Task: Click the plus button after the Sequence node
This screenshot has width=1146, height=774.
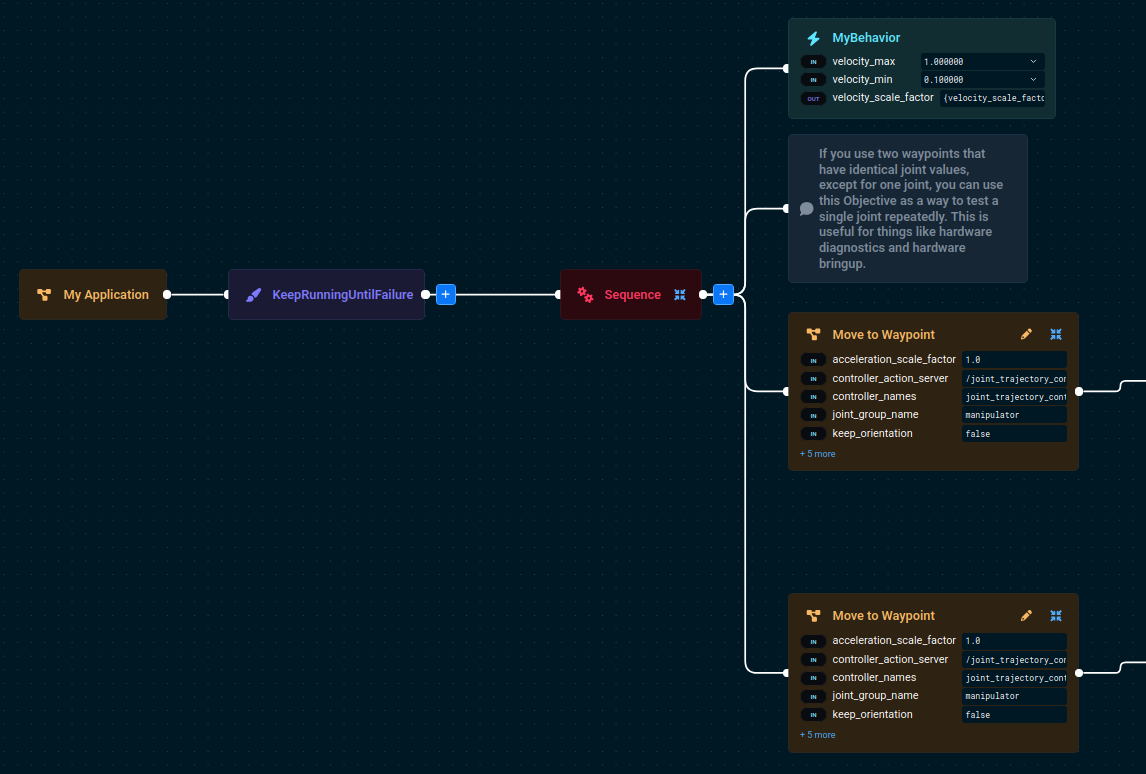Action: (723, 294)
